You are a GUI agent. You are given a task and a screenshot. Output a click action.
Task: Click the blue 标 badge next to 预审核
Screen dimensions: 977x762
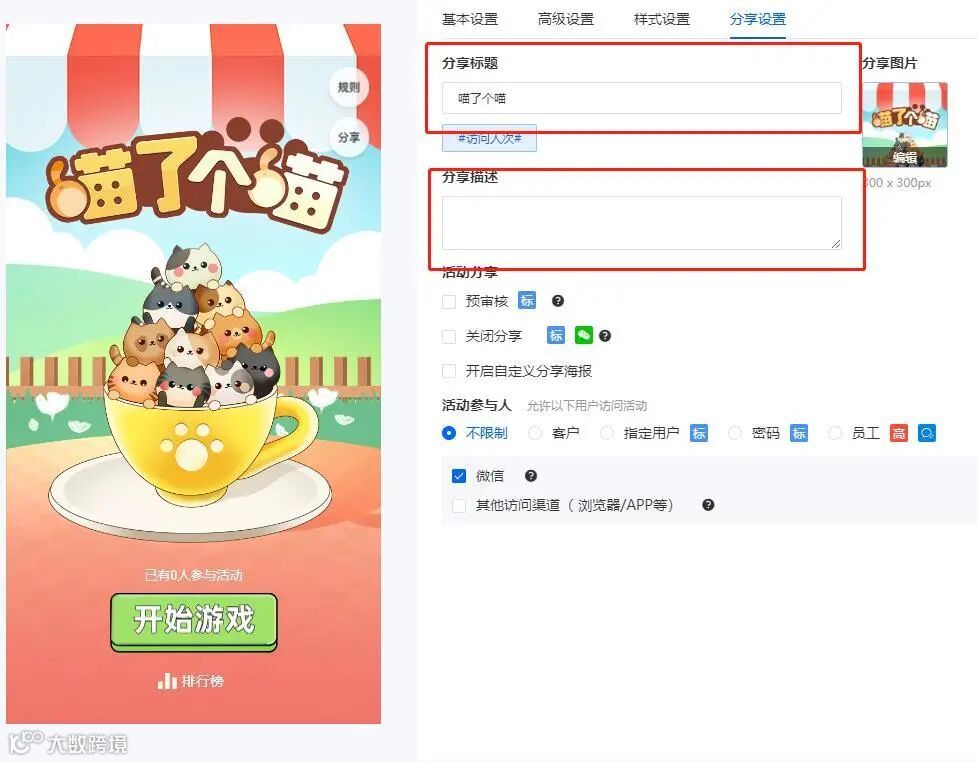coord(527,300)
